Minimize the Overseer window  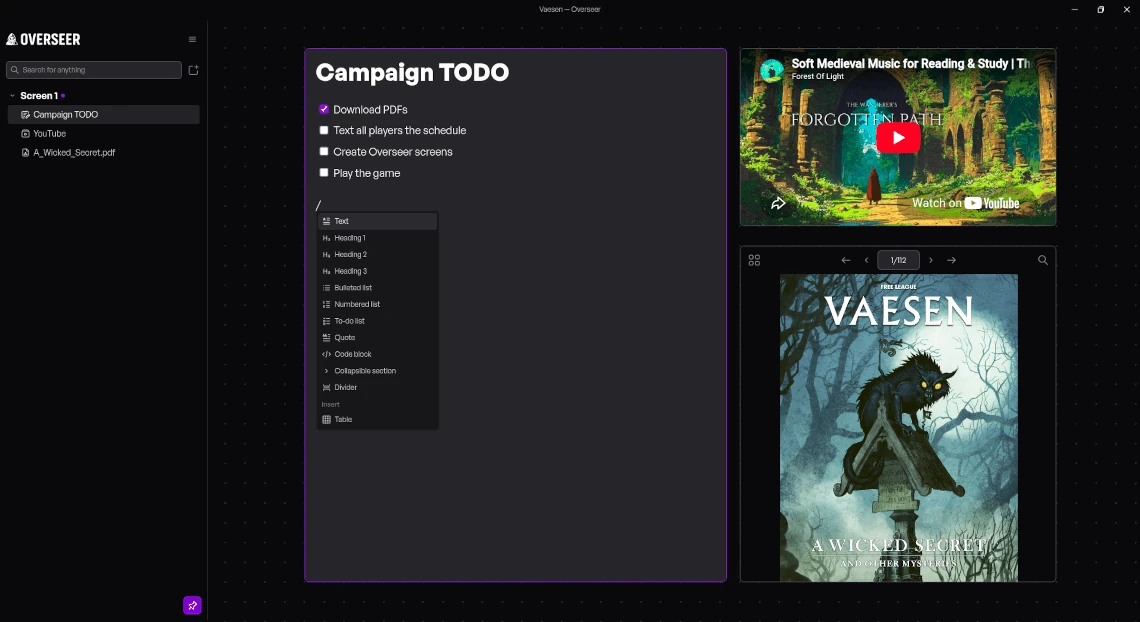(x=1075, y=9)
